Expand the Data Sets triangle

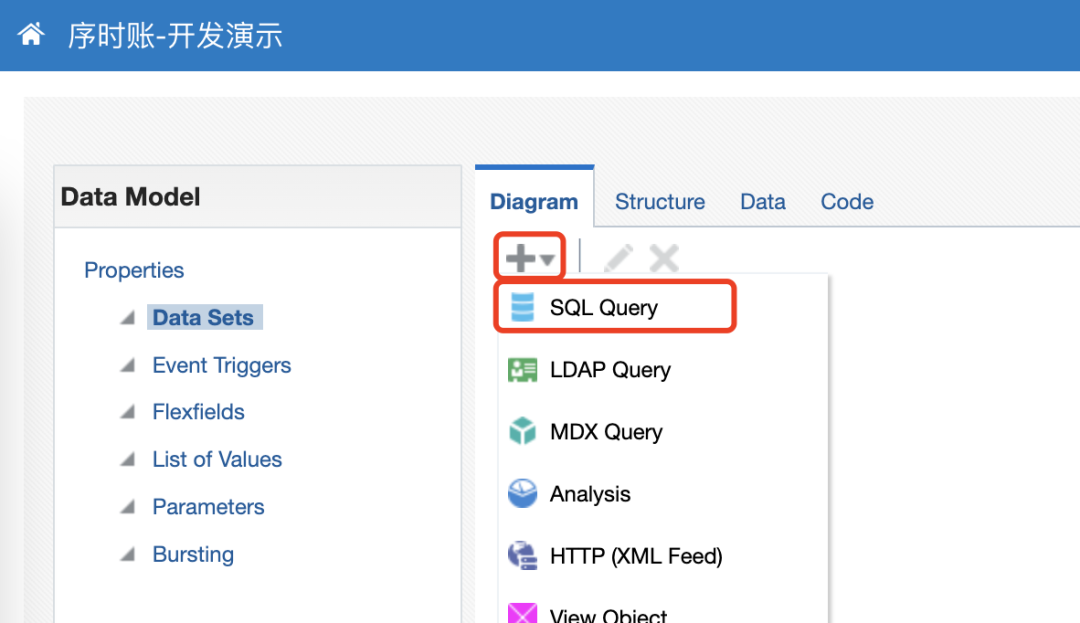[x=127, y=317]
